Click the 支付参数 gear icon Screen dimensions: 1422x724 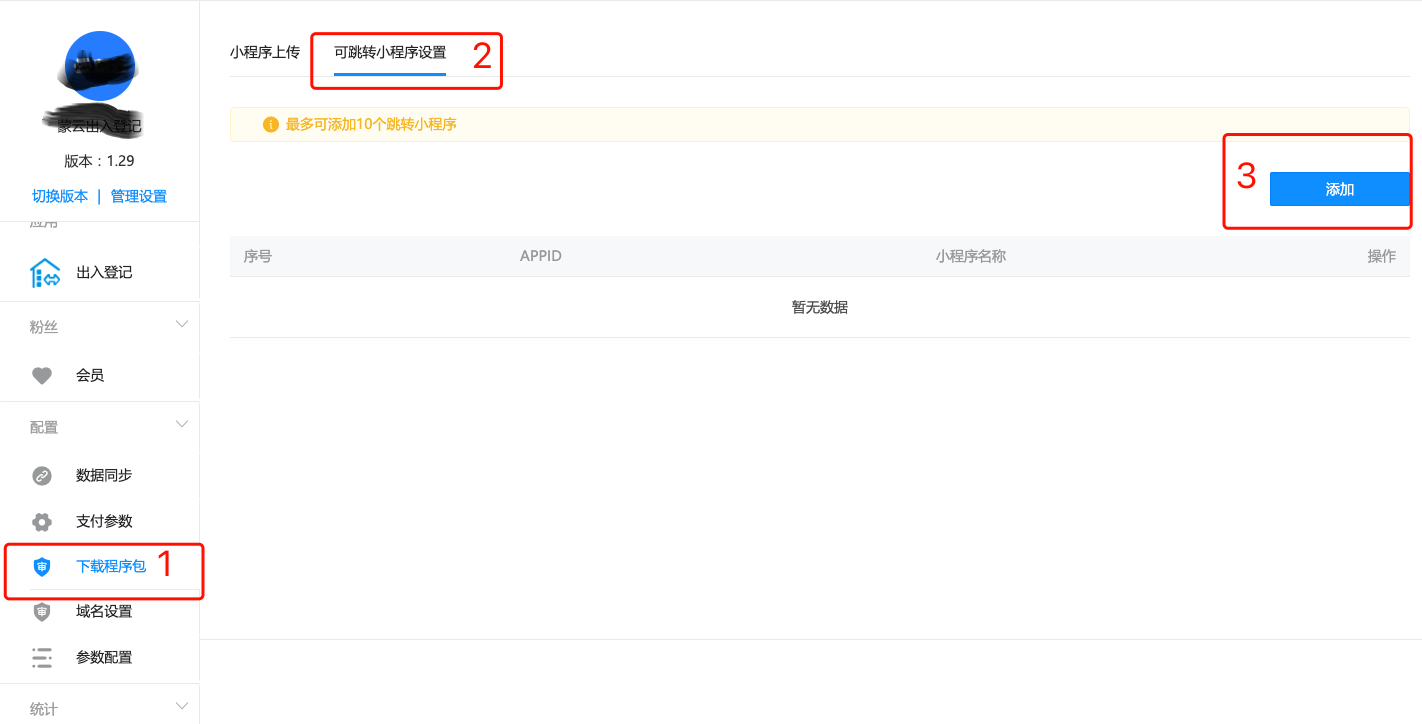pyautogui.click(x=42, y=522)
